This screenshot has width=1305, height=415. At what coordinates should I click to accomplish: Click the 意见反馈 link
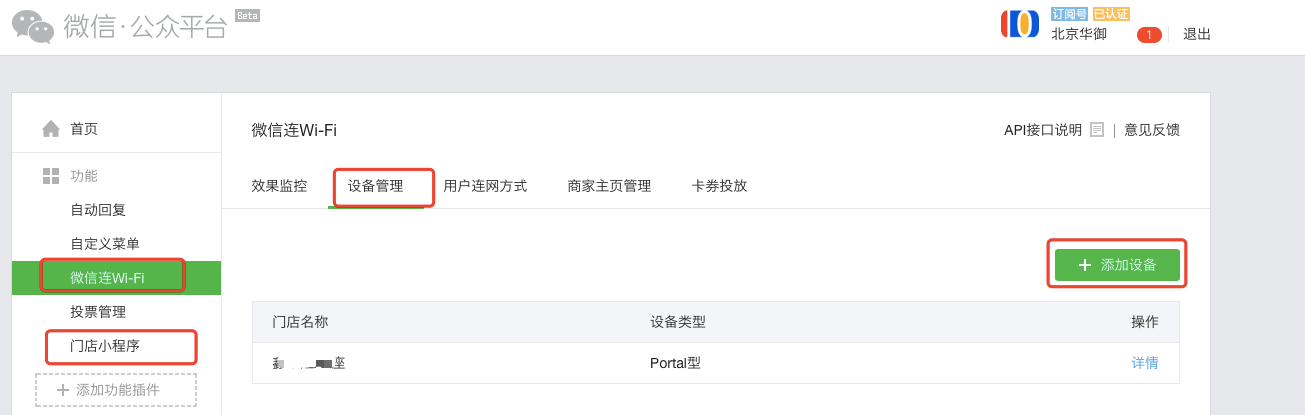coord(1152,130)
